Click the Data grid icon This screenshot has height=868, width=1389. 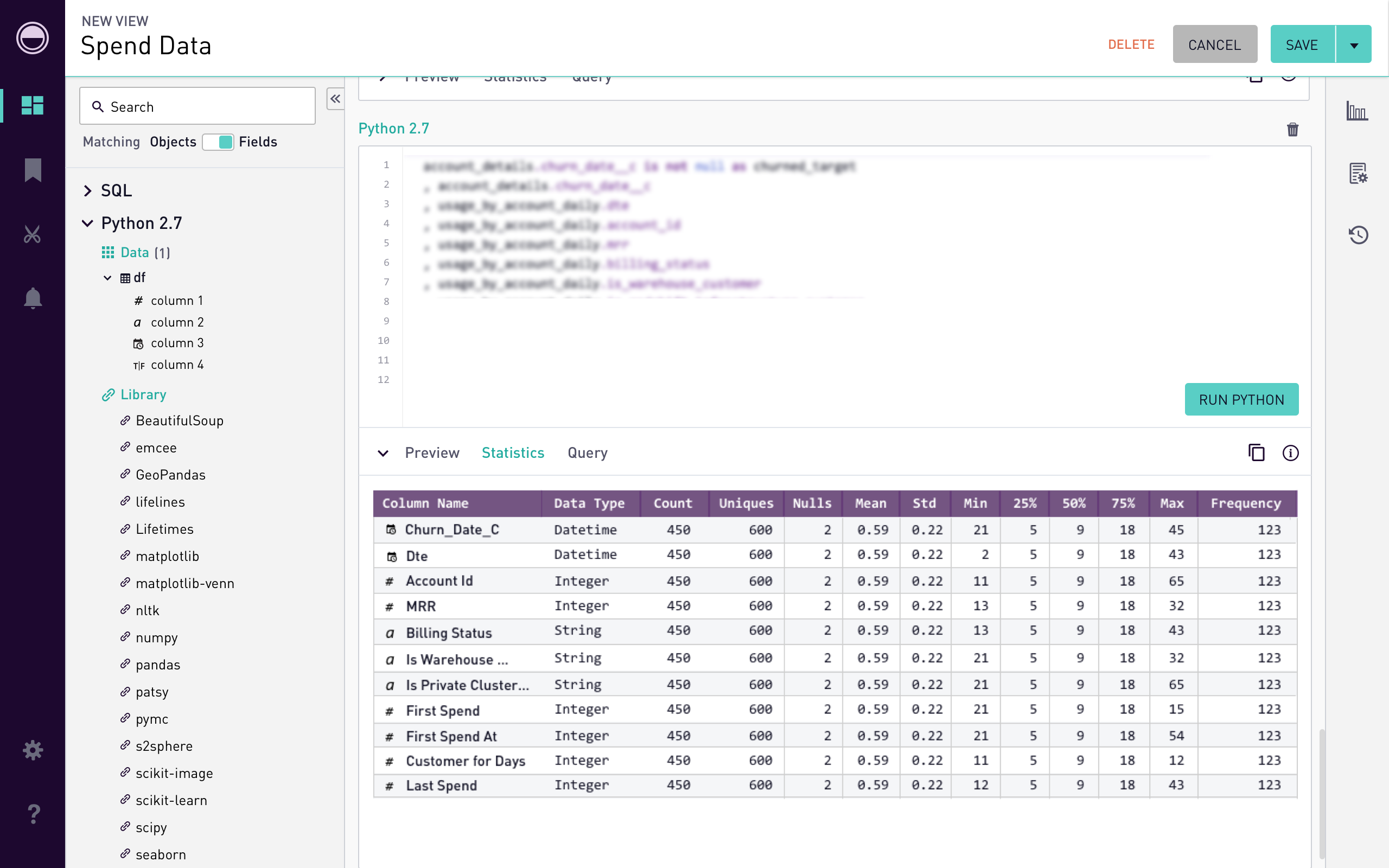(x=108, y=252)
